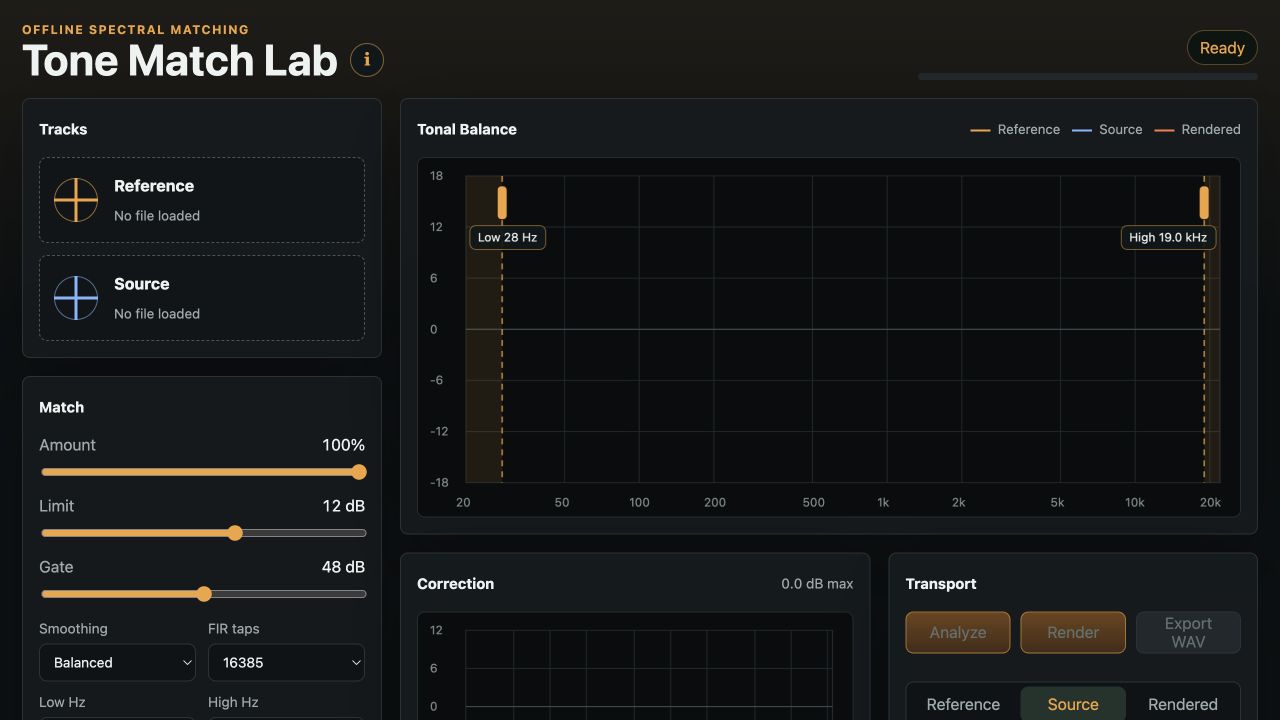
Task: Click the High 19.0 kHz label tag
Action: point(1168,237)
